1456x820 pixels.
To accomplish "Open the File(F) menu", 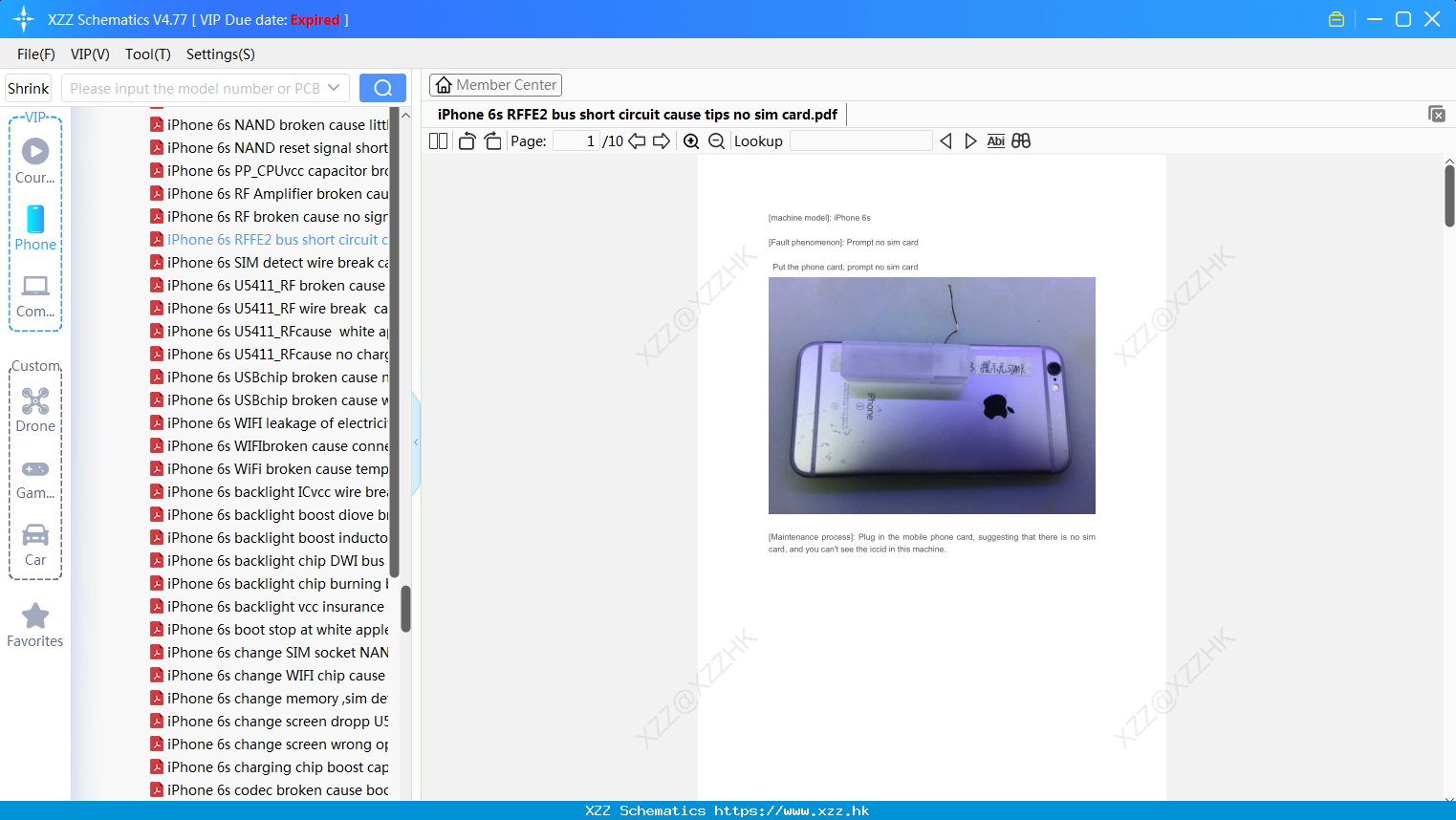I will click(36, 54).
